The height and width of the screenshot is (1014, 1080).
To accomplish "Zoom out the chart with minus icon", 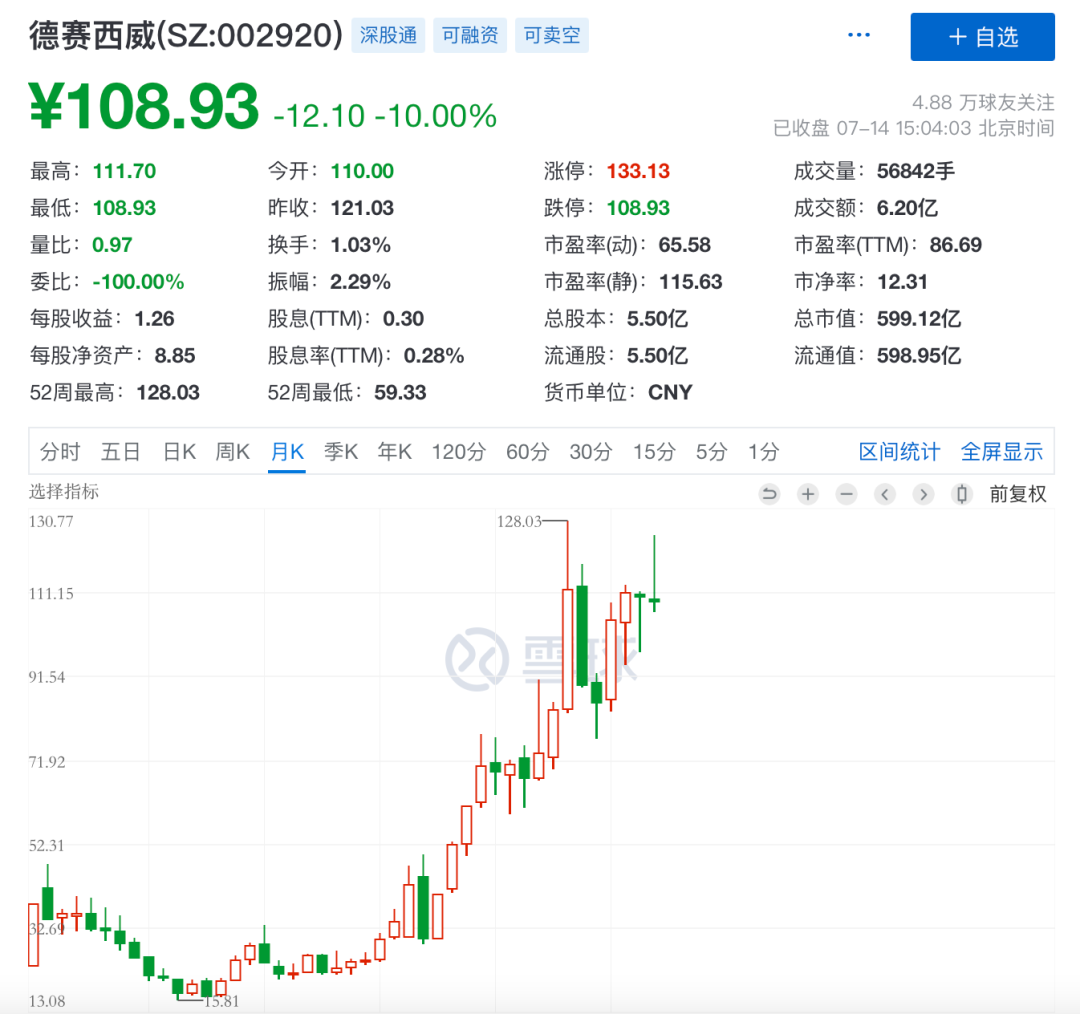I will (846, 493).
